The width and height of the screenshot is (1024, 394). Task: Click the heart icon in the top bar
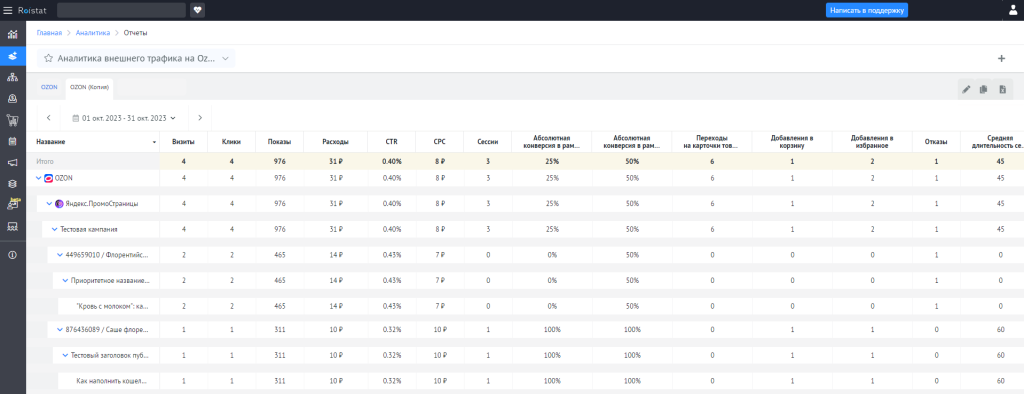click(x=198, y=10)
